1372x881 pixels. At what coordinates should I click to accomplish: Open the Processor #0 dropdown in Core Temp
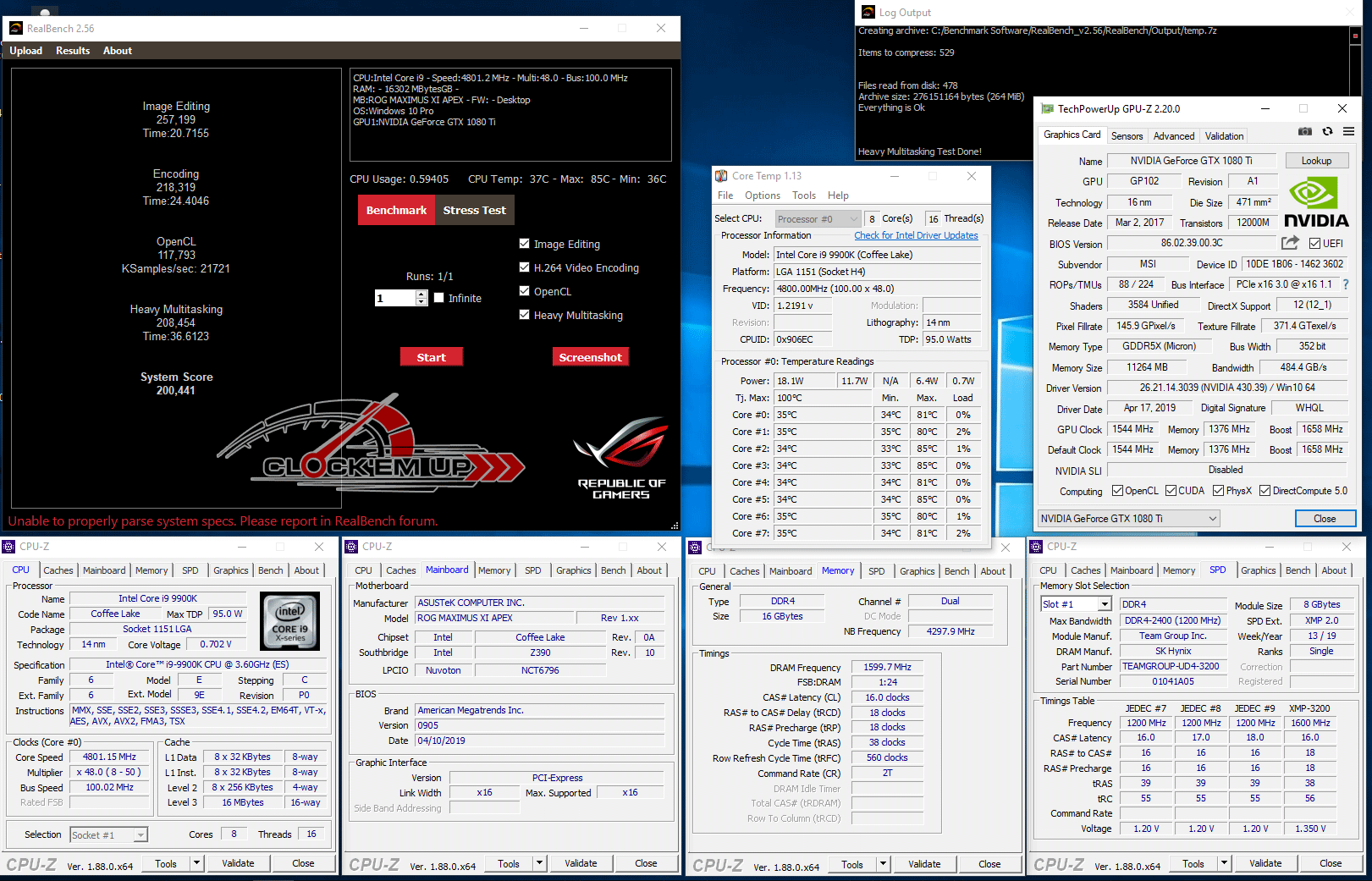click(x=853, y=219)
